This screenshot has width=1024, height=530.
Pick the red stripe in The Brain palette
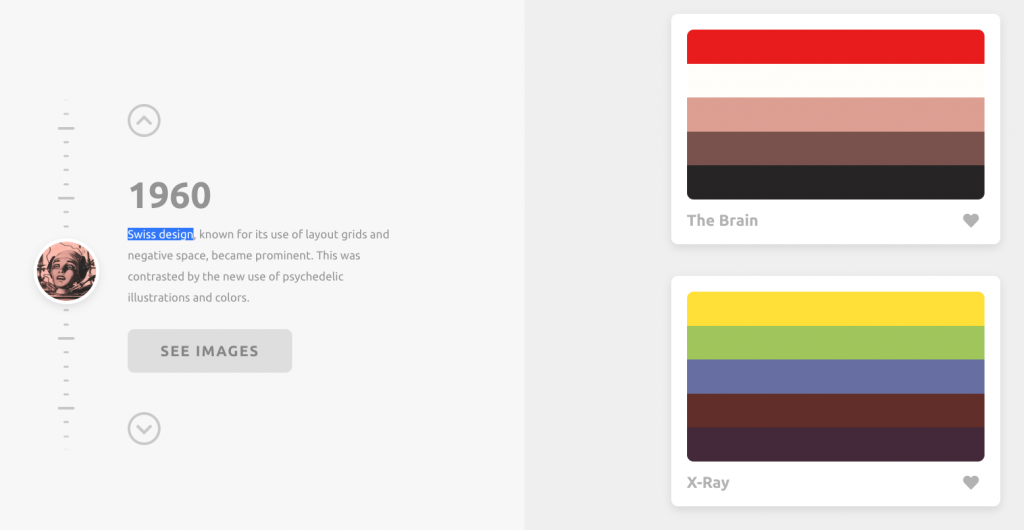[x=835, y=46]
